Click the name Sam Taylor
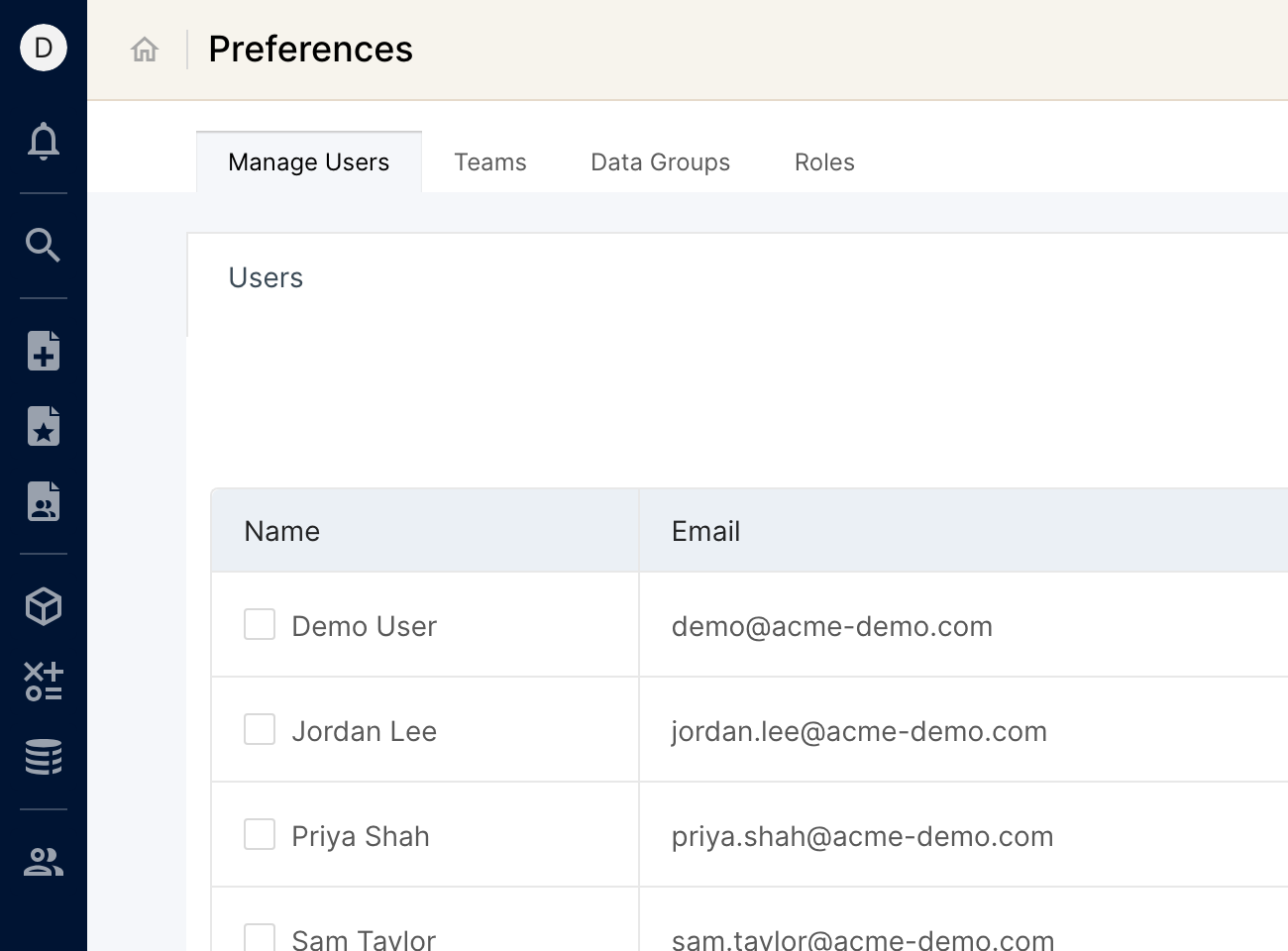This screenshot has width=1288, height=951. (x=364, y=939)
